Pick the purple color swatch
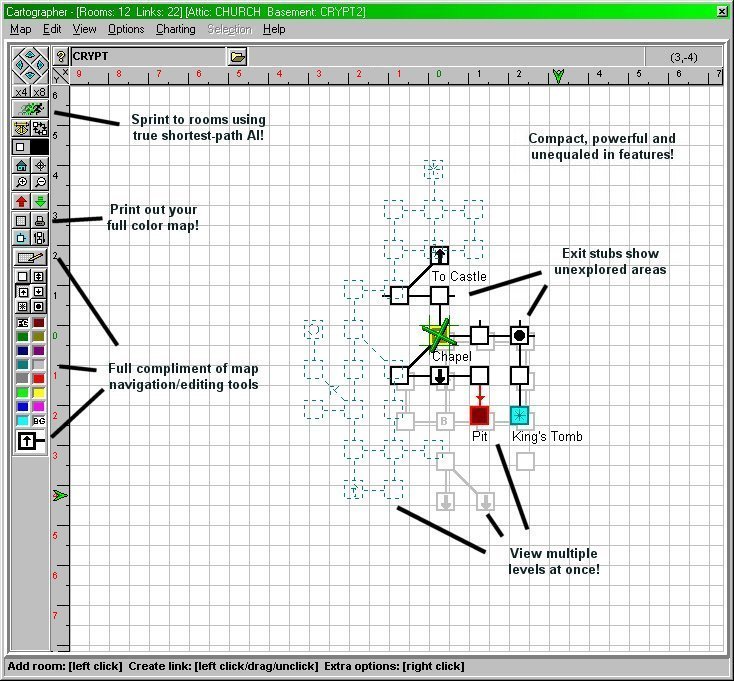The height and width of the screenshot is (681, 734). point(39,351)
